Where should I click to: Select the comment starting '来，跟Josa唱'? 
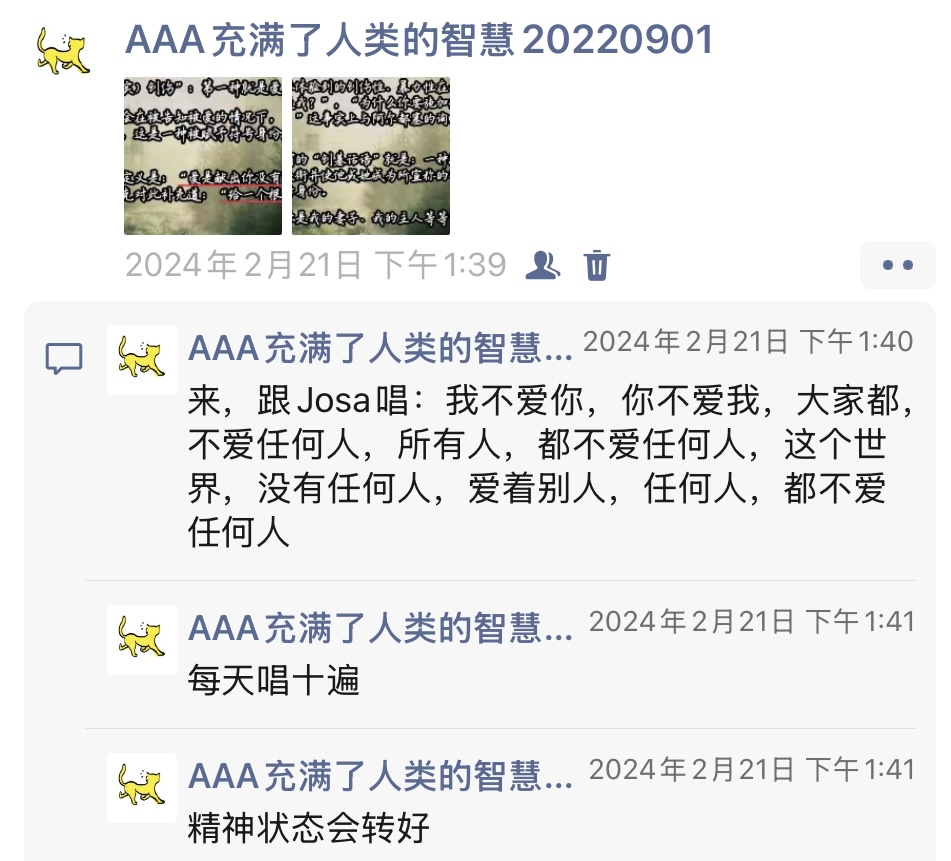[551, 467]
